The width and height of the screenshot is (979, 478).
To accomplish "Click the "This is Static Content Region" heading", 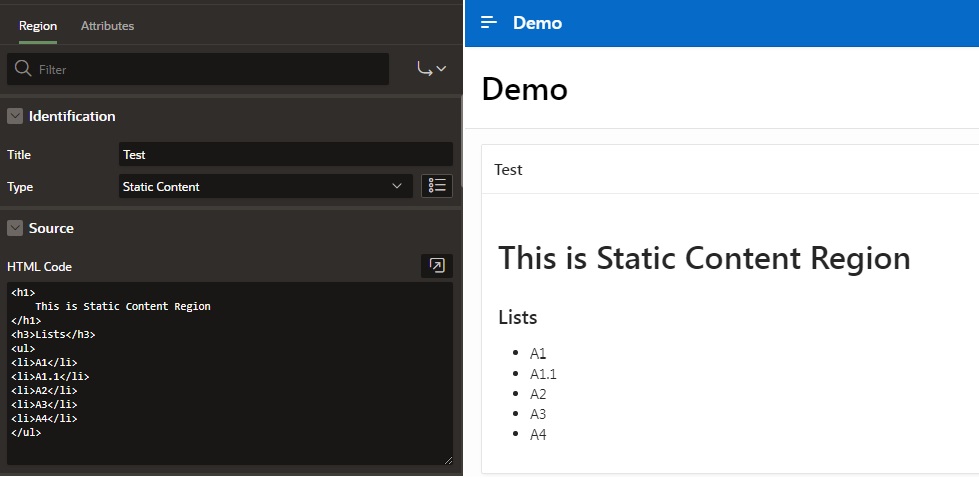I will point(704,258).
